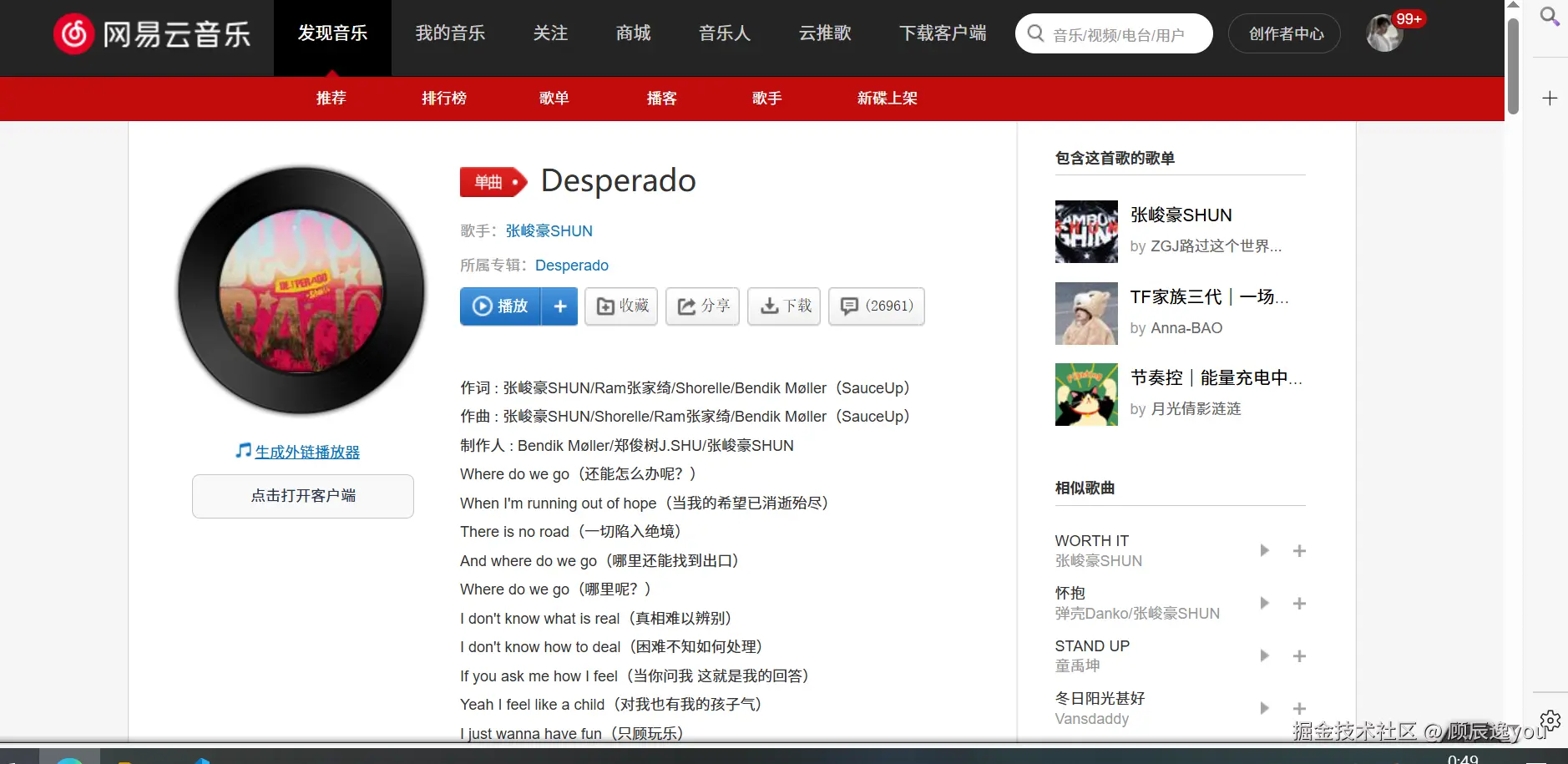The height and width of the screenshot is (764, 1568).
Task: Open playlist title TF家族三代｜一场...
Action: point(1209,297)
